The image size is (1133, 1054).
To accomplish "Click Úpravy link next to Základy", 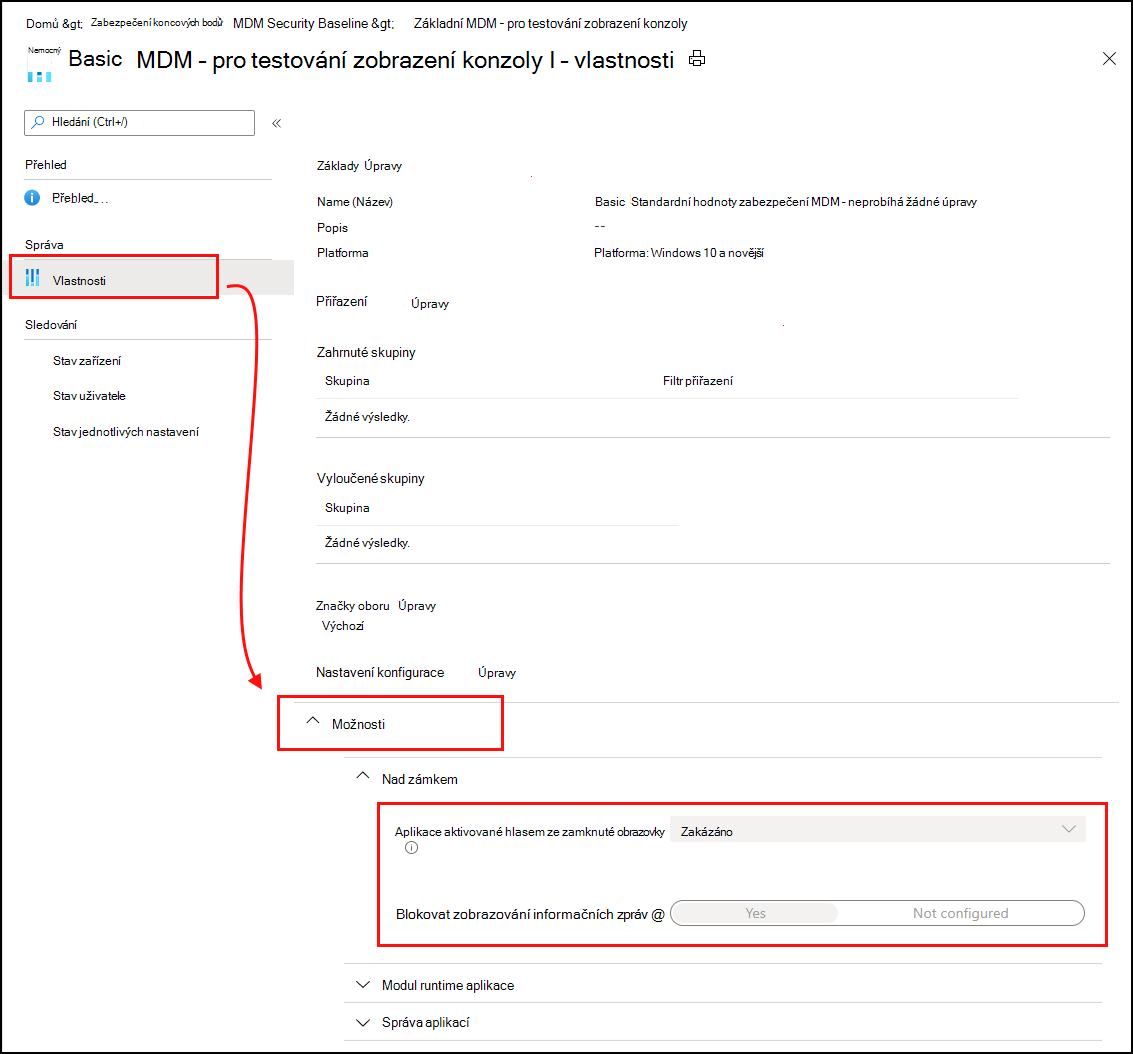I will 383,166.
